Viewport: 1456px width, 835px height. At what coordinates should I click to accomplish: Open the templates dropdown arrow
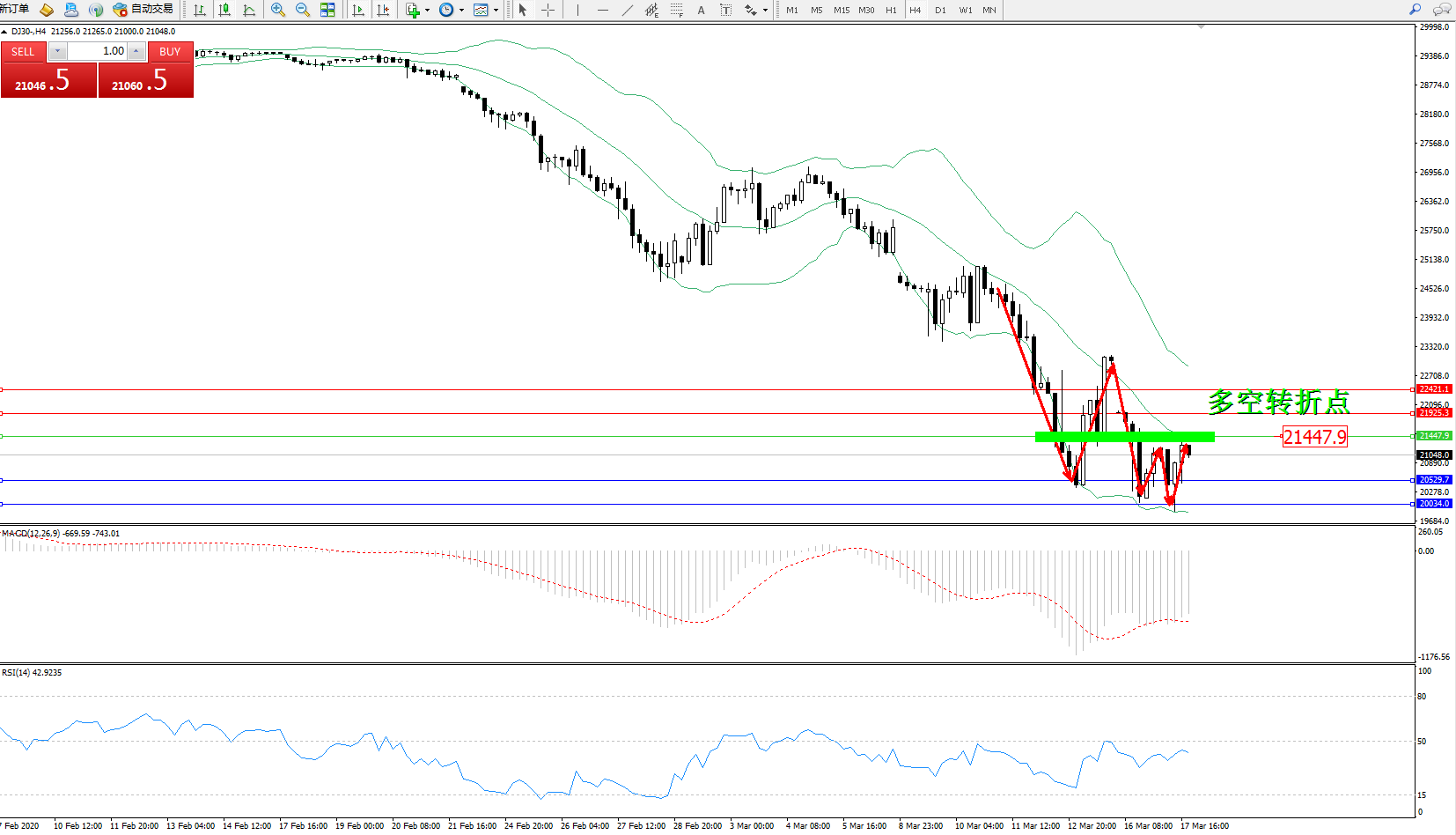click(496, 11)
